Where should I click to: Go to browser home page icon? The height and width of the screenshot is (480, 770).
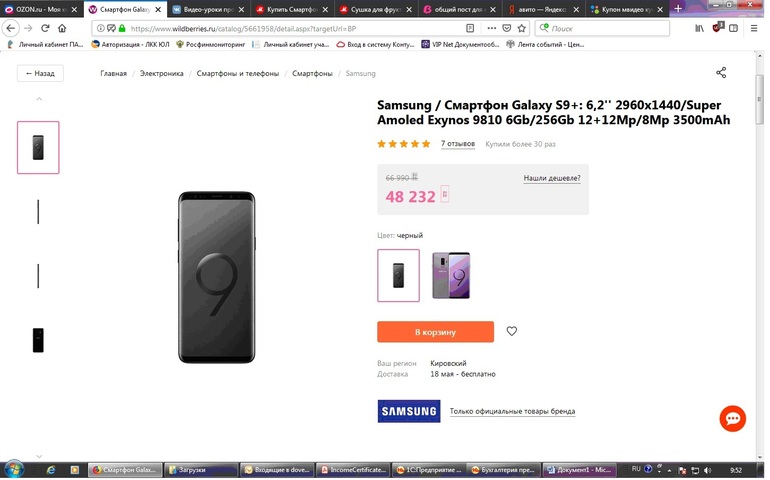(x=62, y=28)
